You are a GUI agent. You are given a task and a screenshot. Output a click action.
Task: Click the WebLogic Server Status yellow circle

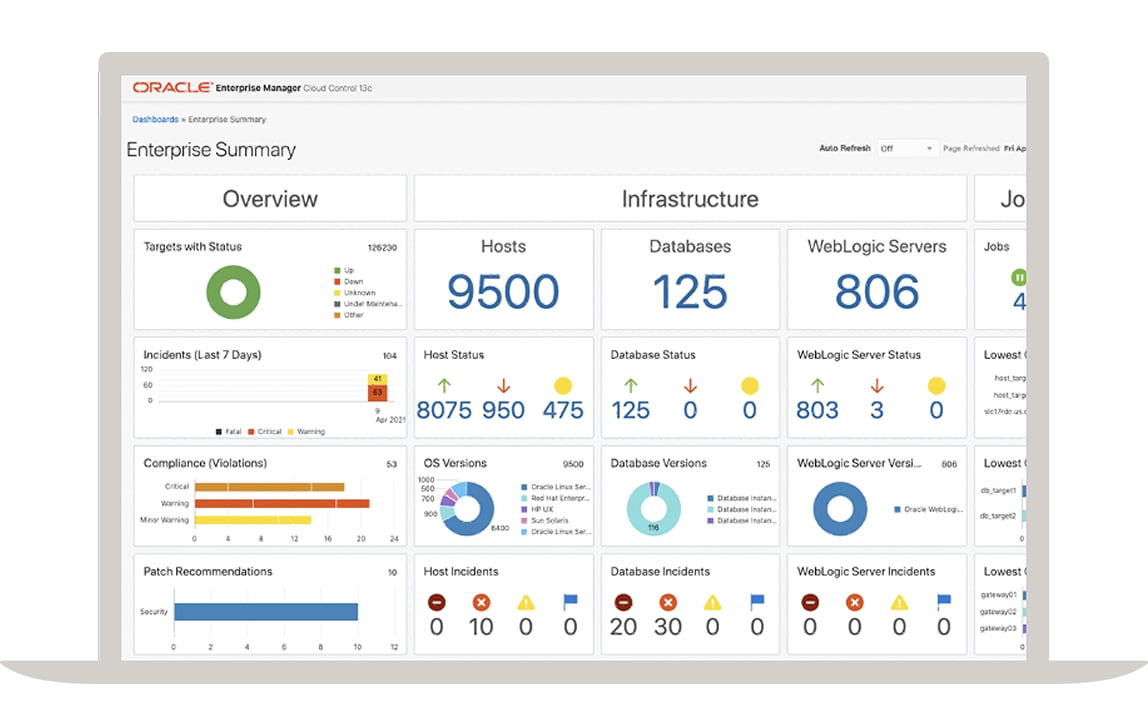pyautogui.click(x=936, y=386)
